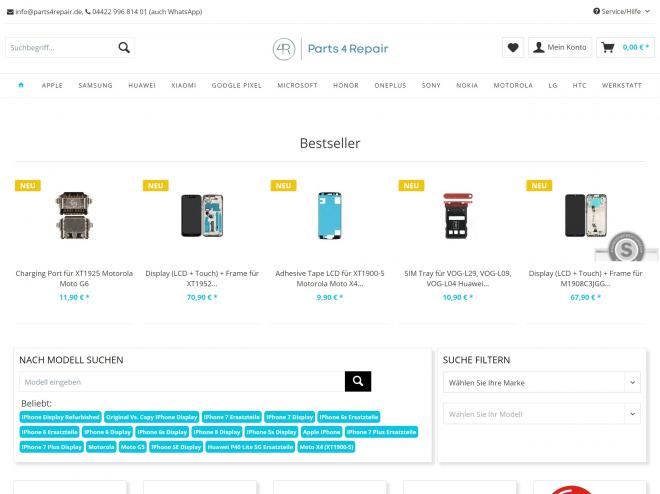Open the Microsoft menu
Viewport: 660px width, 494px height.
tap(297, 85)
